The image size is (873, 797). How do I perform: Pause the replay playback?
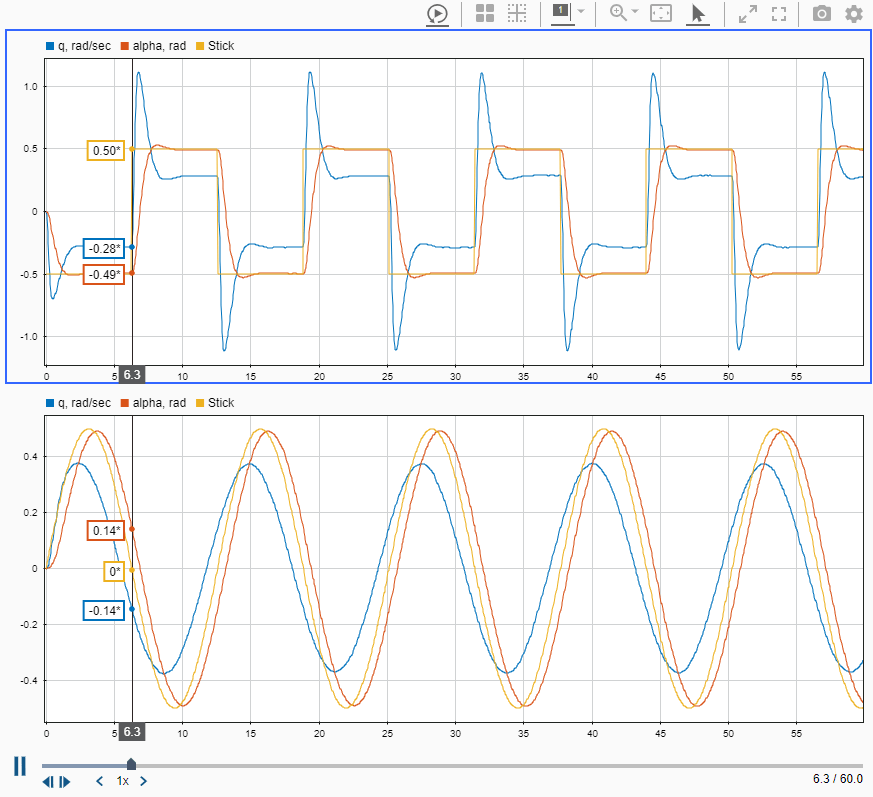pos(20,766)
